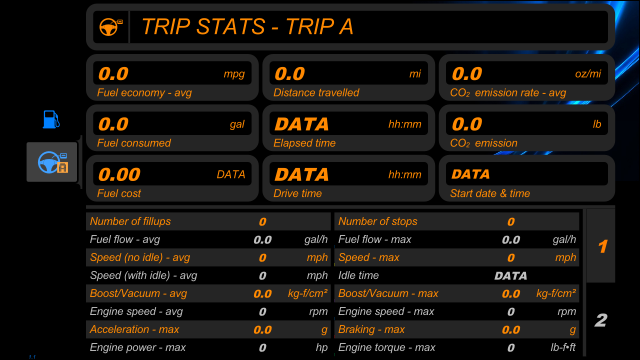Click the Fuel flow - avg row
The height and width of the screenshot is (360, 640).
click(209, 239)
